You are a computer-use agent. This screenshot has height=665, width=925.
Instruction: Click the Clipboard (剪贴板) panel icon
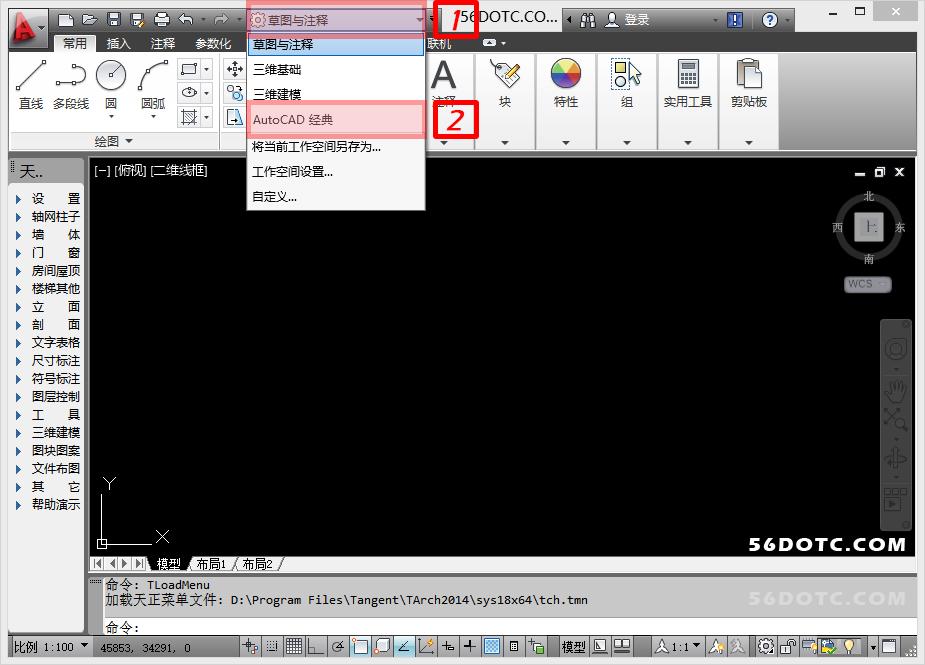tap(748, 78)
